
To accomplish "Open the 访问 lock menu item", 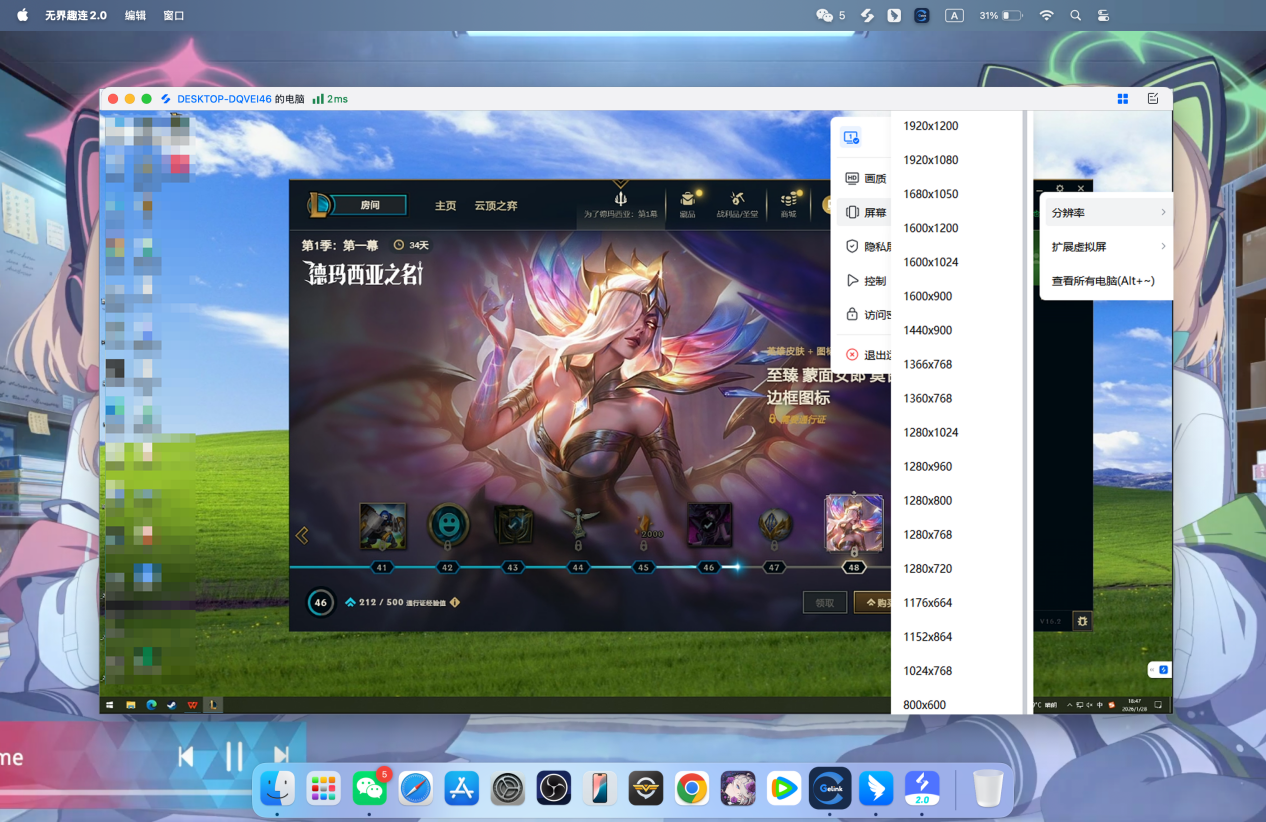I will coord(865,314).
